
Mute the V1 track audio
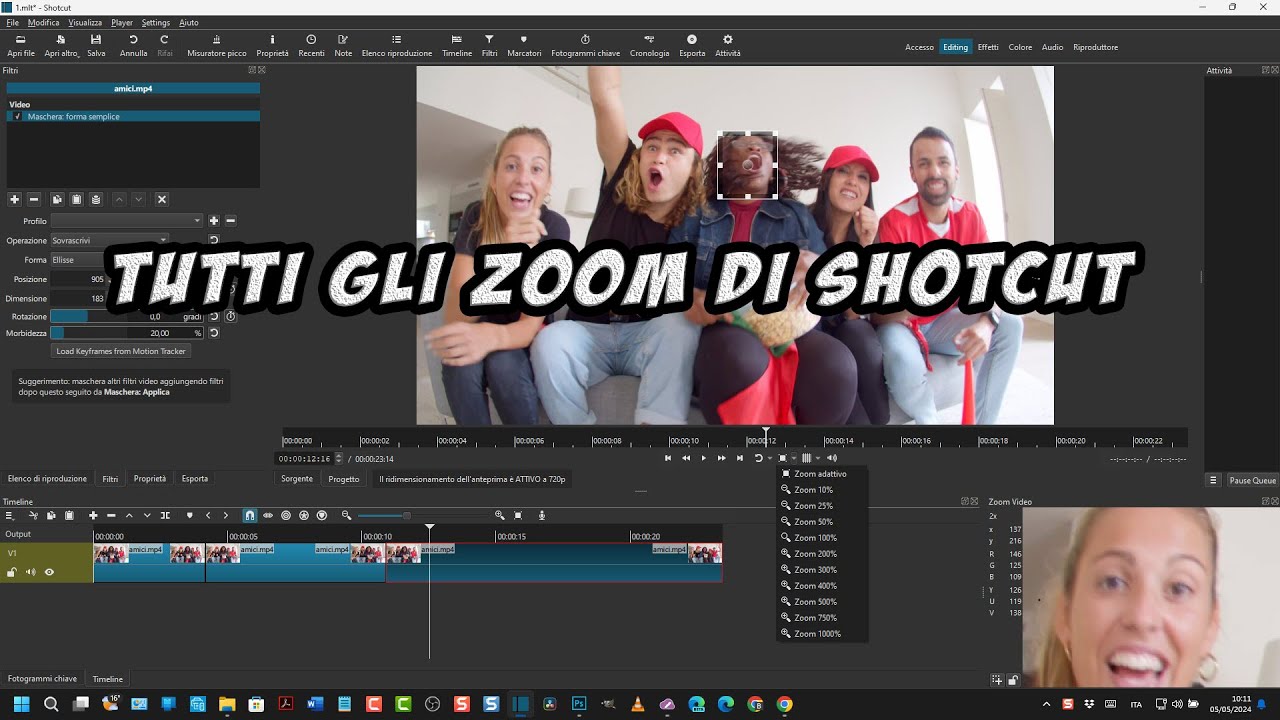(30, 572)
